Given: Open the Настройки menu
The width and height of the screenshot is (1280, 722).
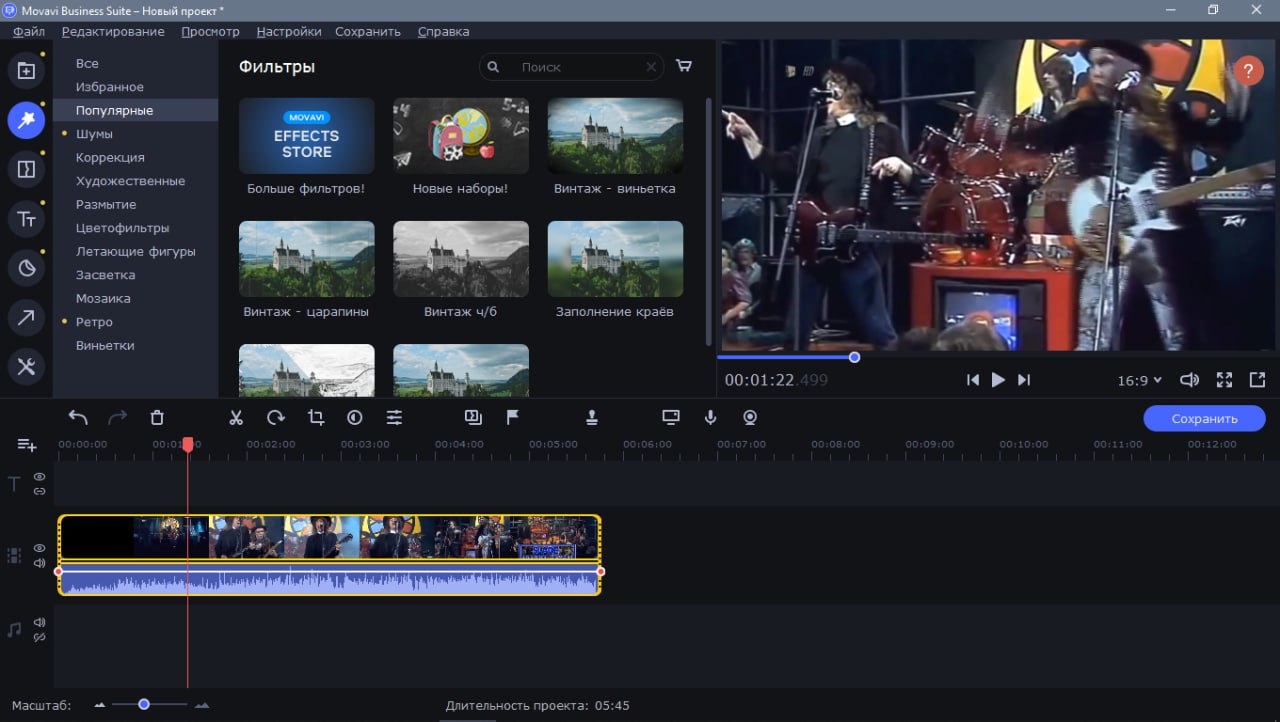Looking at the screenshot, I should [x=289, y=31].
